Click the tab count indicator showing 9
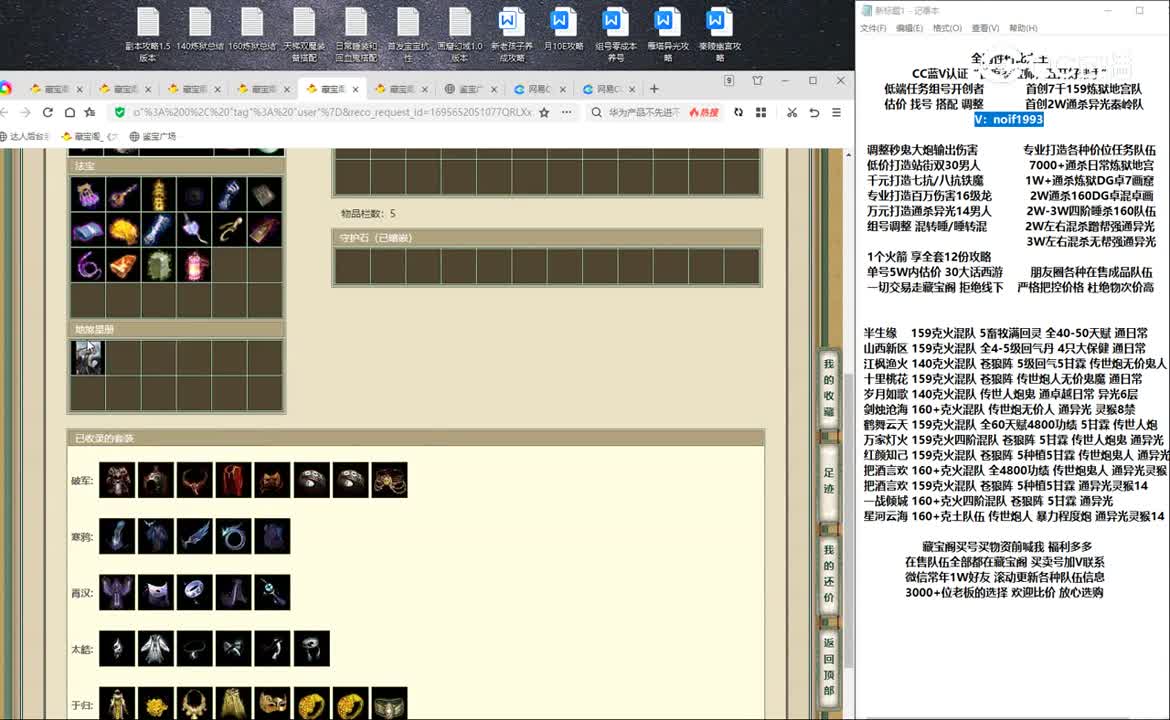Viewport: 1170px width, 720px height. tap(729, 81)
